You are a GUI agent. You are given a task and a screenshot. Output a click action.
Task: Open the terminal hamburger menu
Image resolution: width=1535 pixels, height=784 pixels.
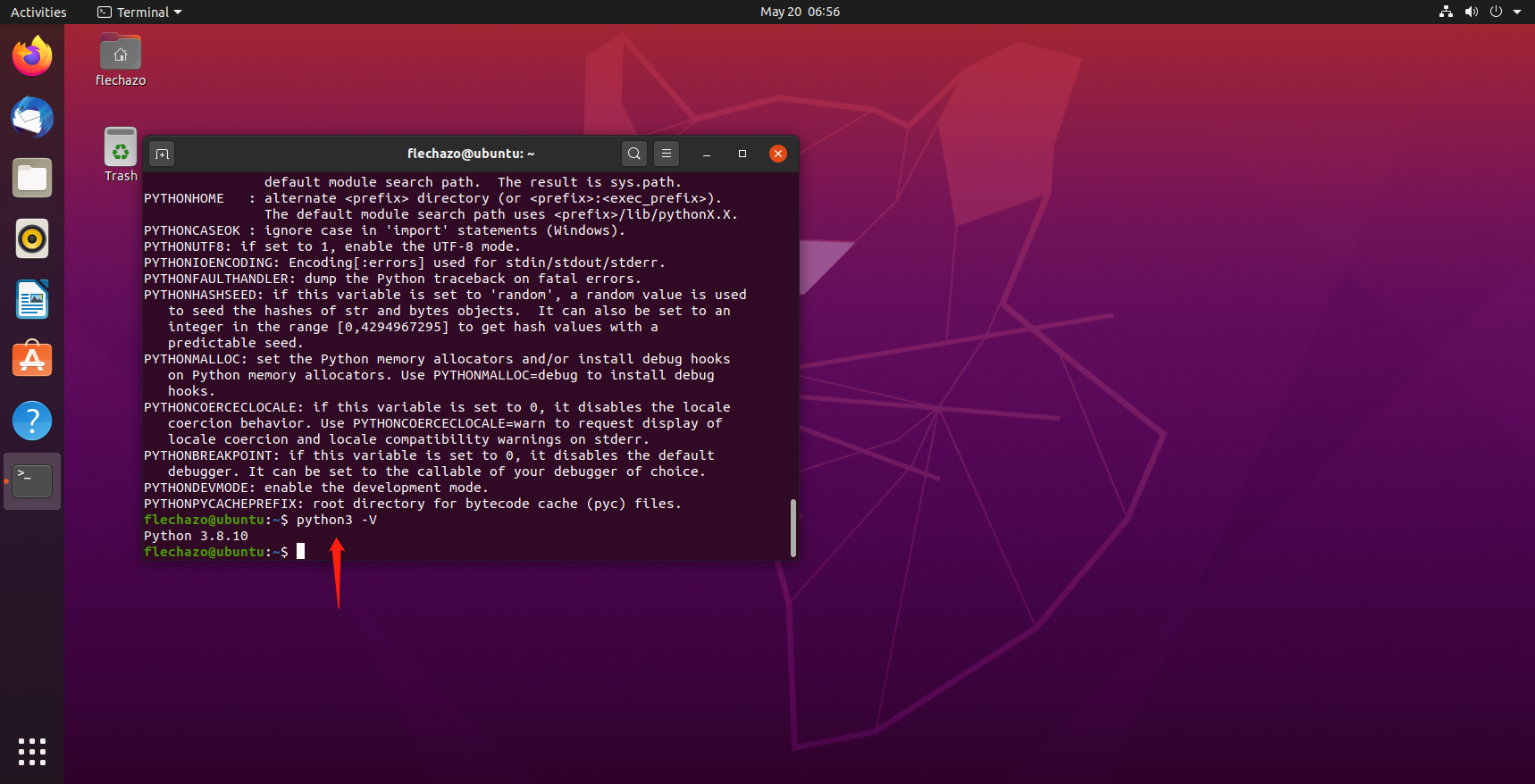point(667,154)
